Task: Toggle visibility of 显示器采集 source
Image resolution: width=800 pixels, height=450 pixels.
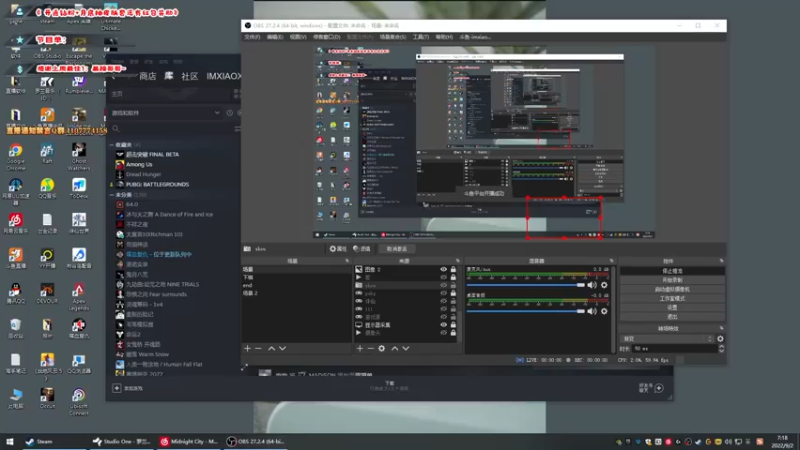Action: tap(443, 324)
